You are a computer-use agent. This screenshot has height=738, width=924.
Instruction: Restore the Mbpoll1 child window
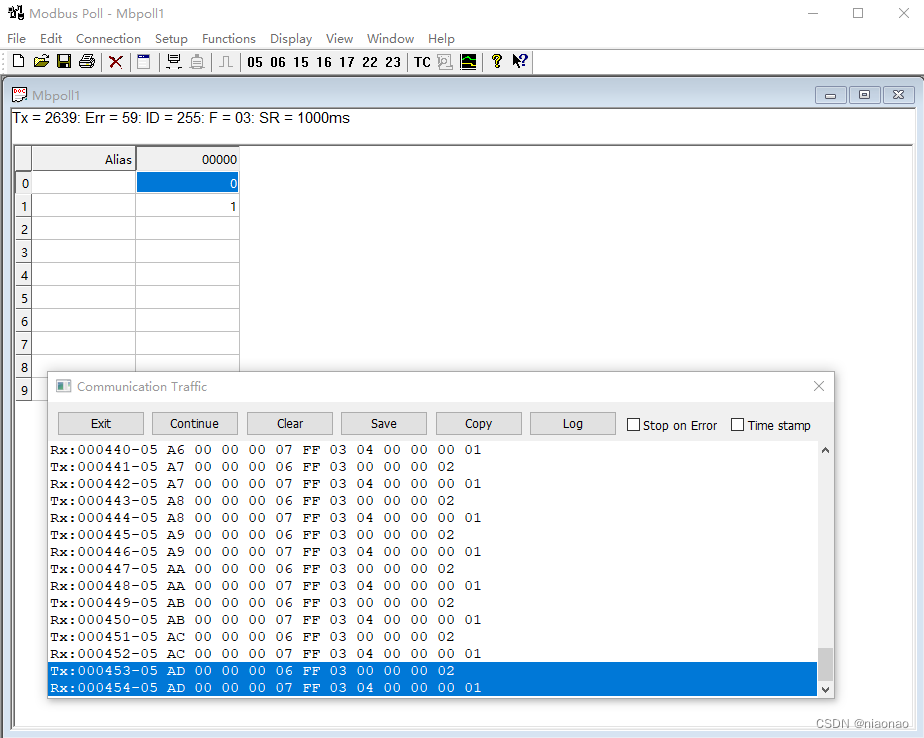(864, 95)
